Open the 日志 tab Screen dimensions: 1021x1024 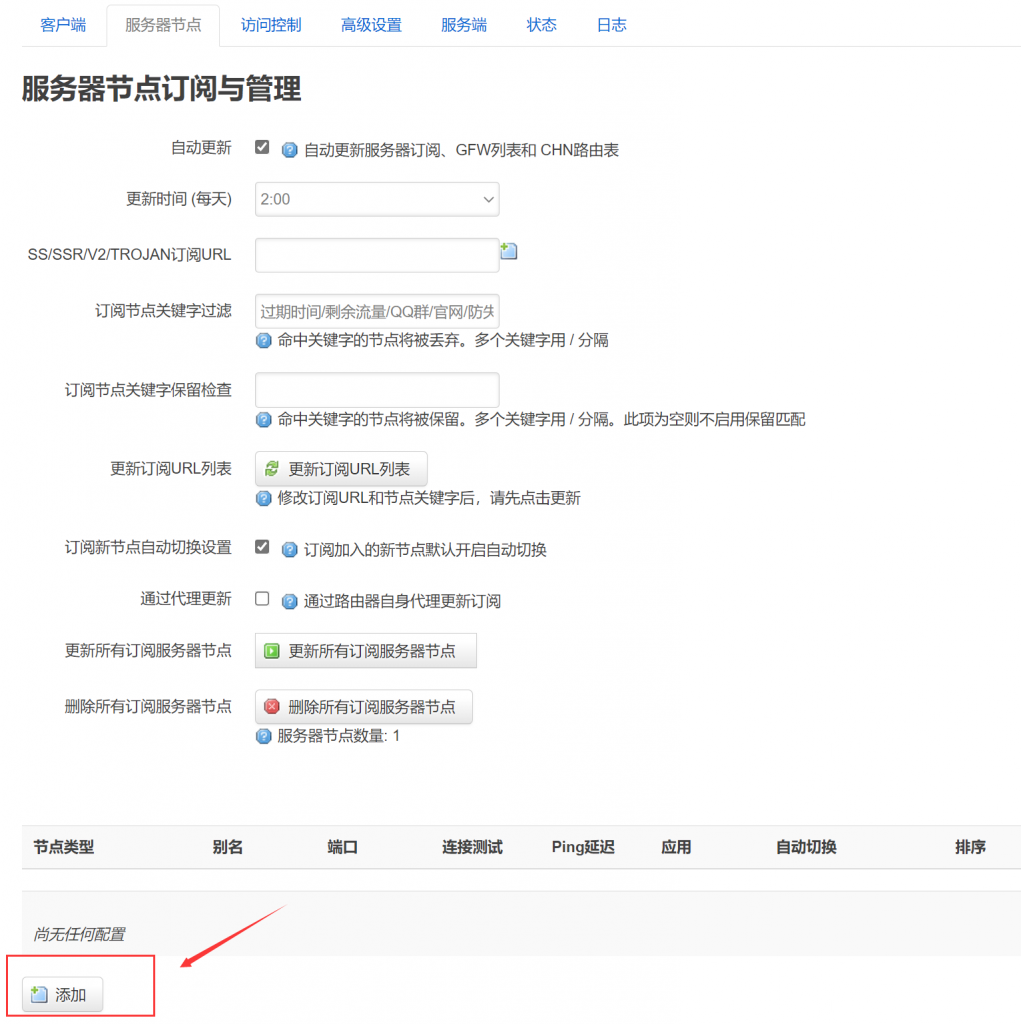(x=611, y=25)
